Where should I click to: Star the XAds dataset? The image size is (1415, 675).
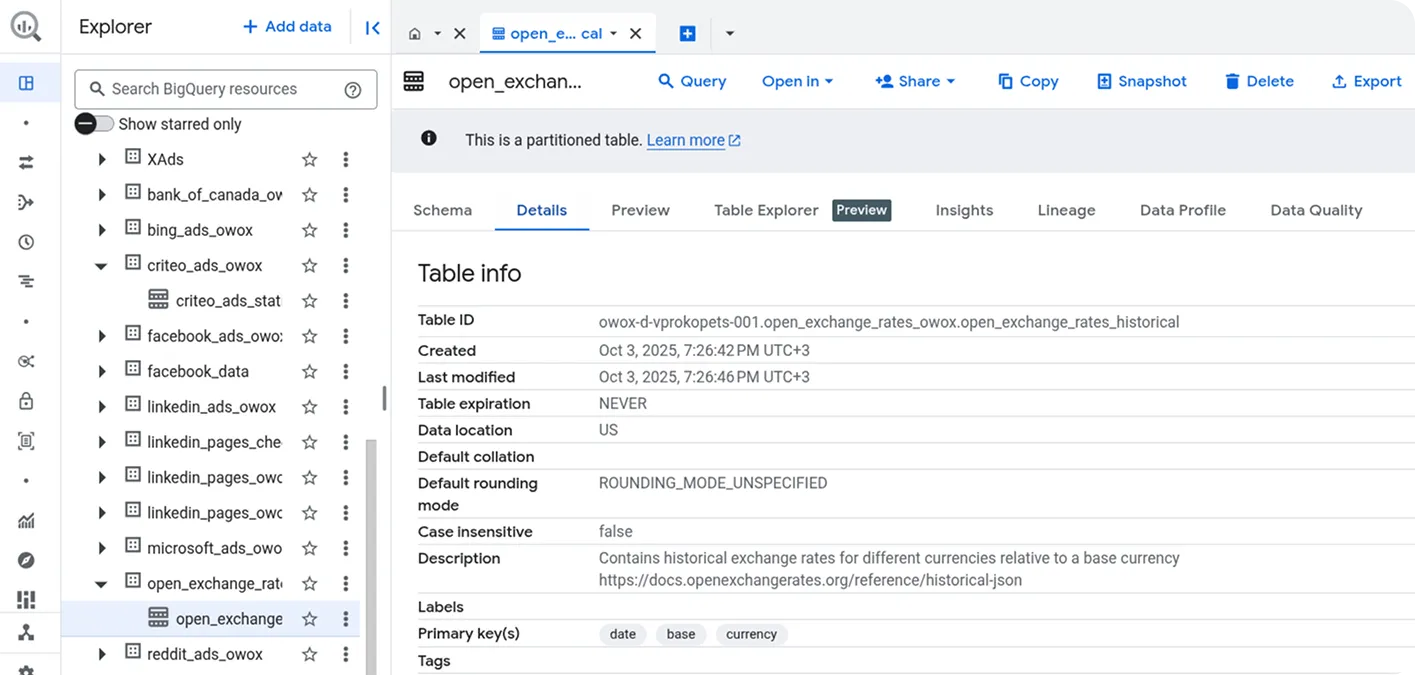(310, 159)
